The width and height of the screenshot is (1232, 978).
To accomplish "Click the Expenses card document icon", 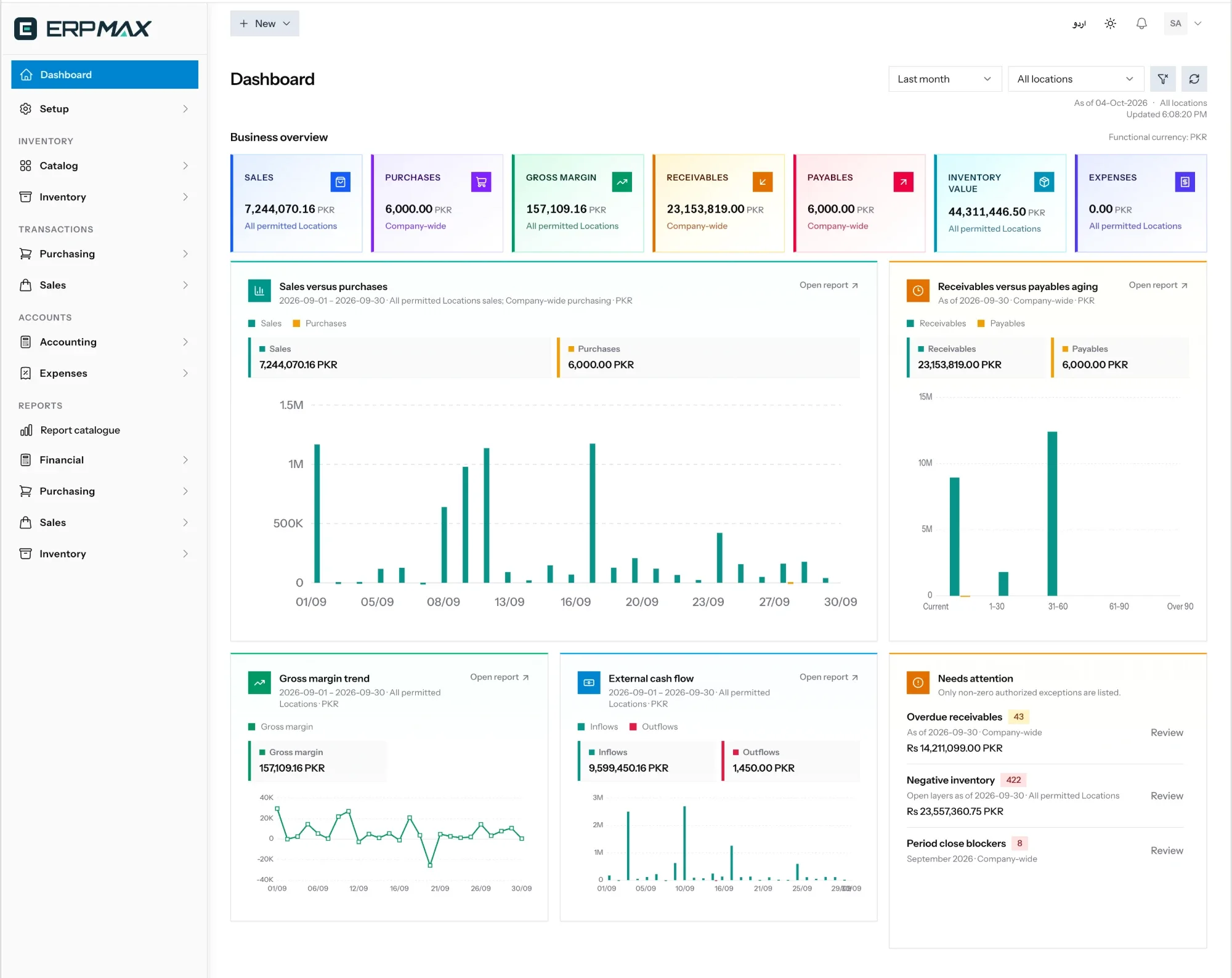I will click(1185, 182).
